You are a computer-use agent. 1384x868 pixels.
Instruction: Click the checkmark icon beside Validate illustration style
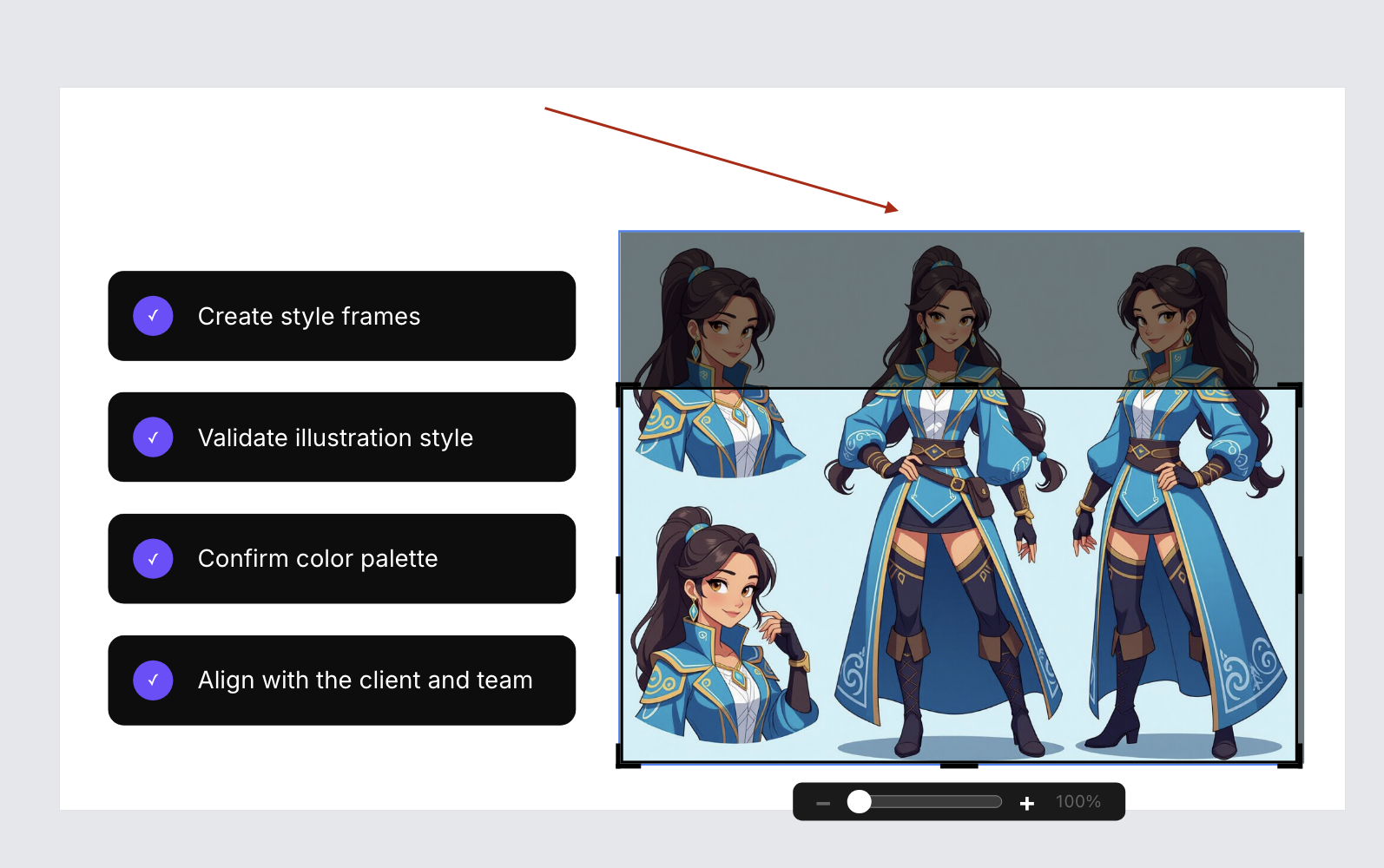click(153, 437)
